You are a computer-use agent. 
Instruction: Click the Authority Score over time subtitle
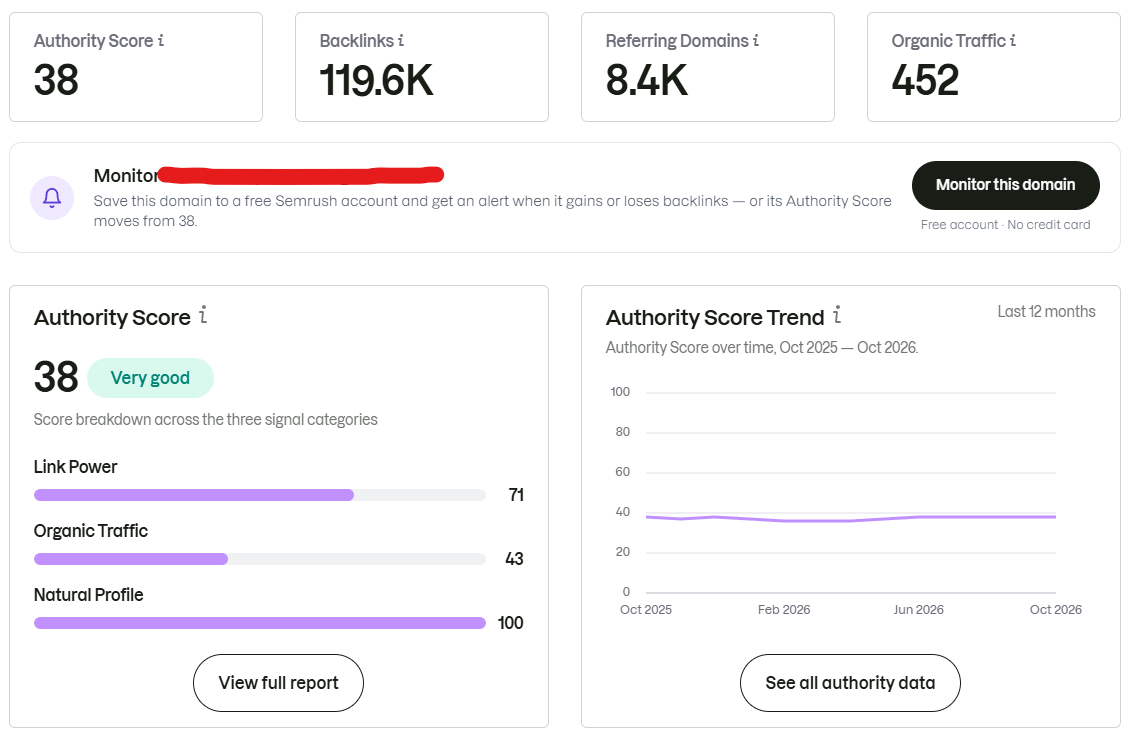click(762, 347)
